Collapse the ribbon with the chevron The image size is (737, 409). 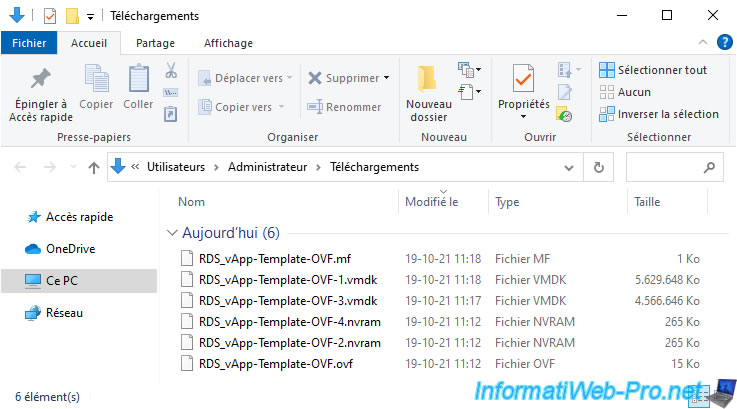(703, 42)
